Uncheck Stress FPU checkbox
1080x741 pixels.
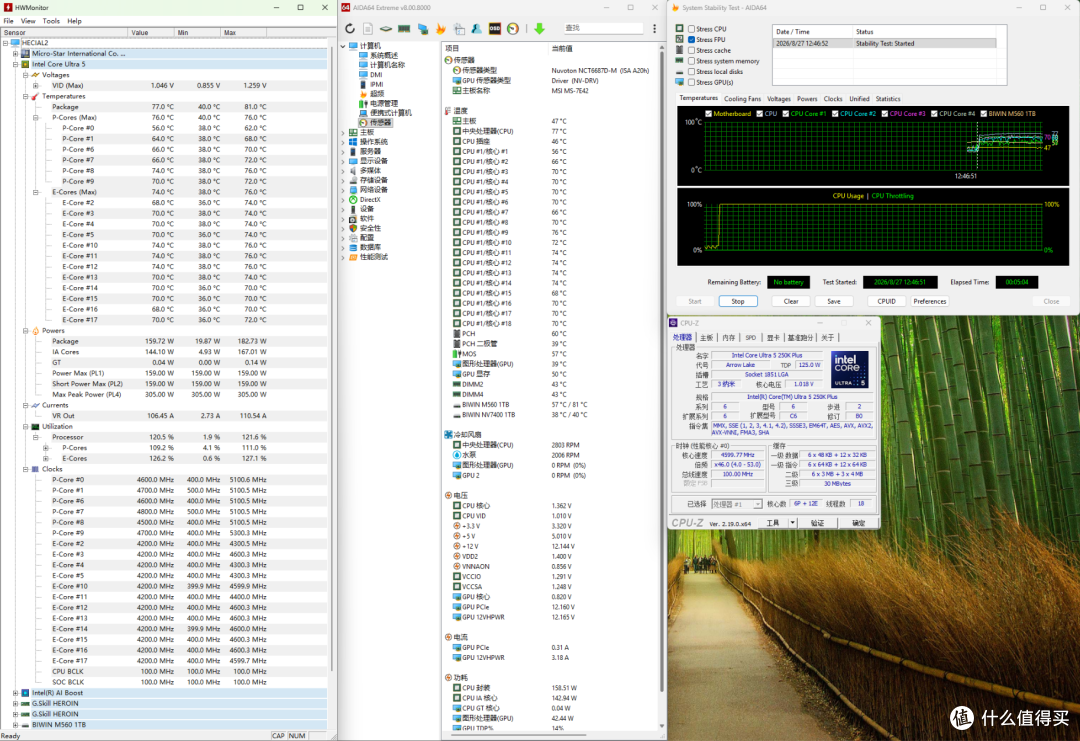(x=692, y=40)
